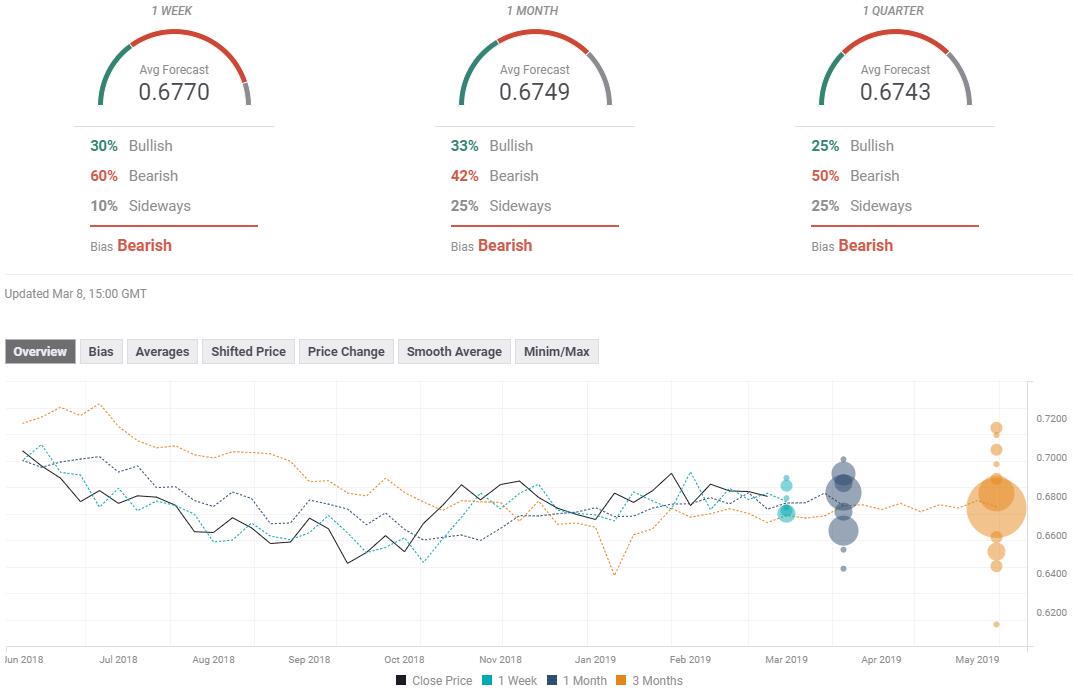1073x689 pixels.
Task: Click the 0.7200 y-axis label
Action: tap(1051, 419)
